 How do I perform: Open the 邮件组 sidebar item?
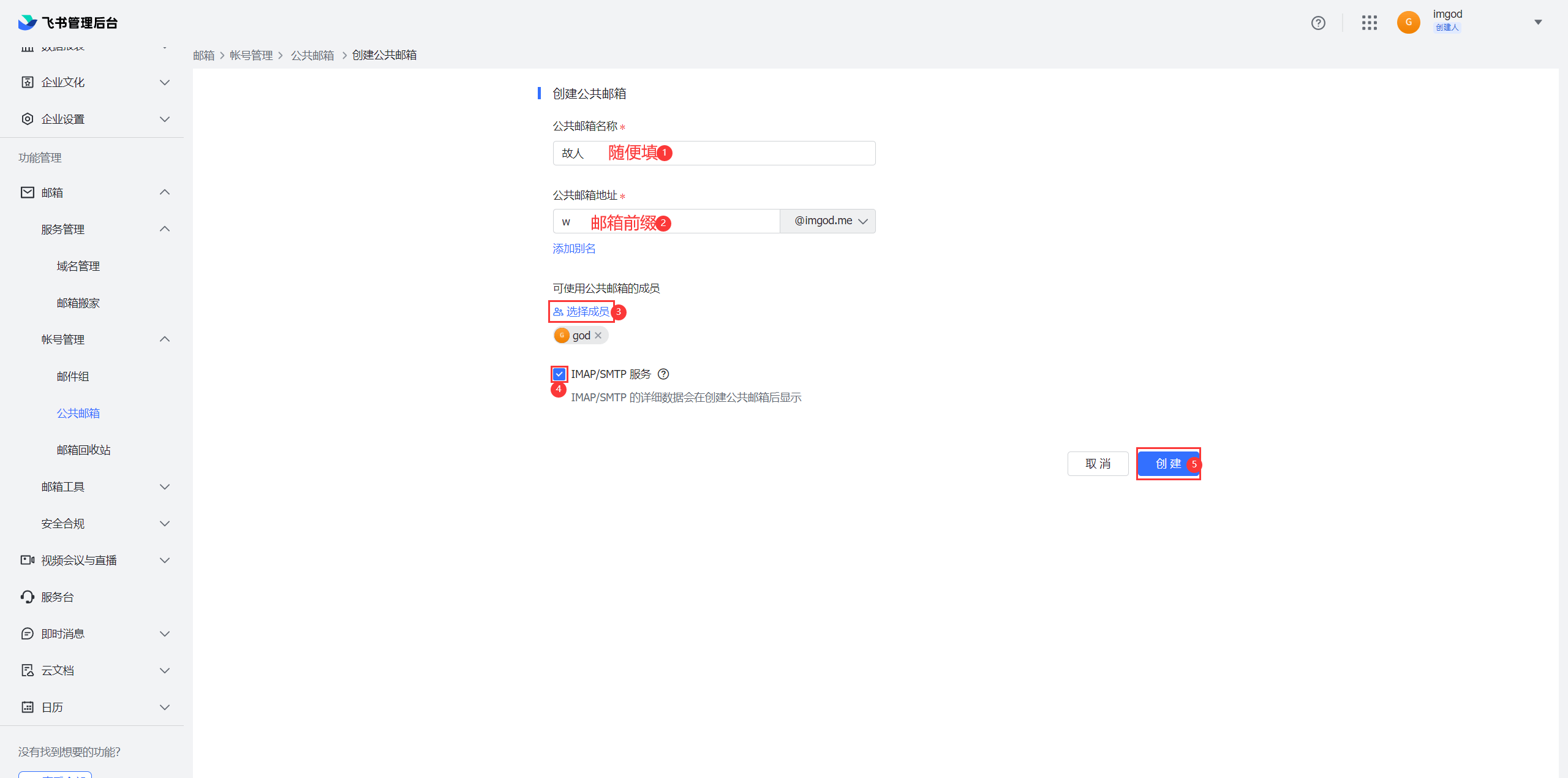point(73,376)
